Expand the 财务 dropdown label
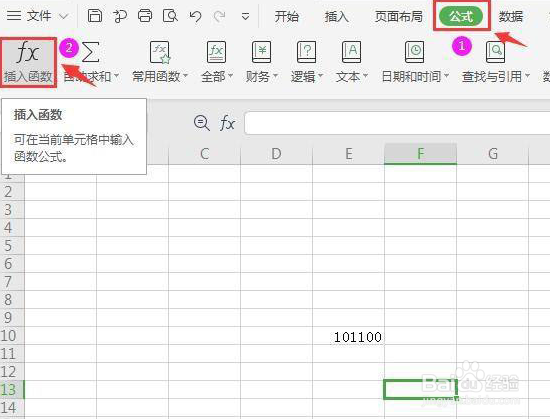The image size is (550, 419). click(x=262, y=76)
